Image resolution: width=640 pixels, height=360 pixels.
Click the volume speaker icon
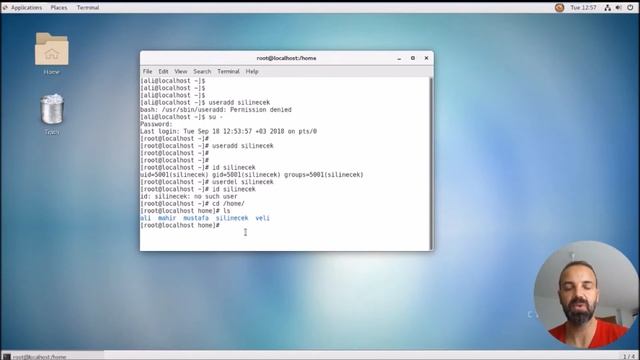tap(618, 7)
